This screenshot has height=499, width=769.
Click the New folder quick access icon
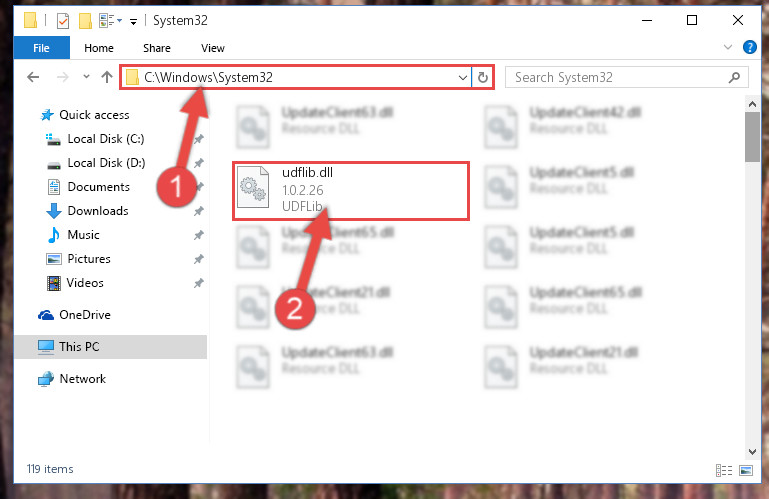85,21
